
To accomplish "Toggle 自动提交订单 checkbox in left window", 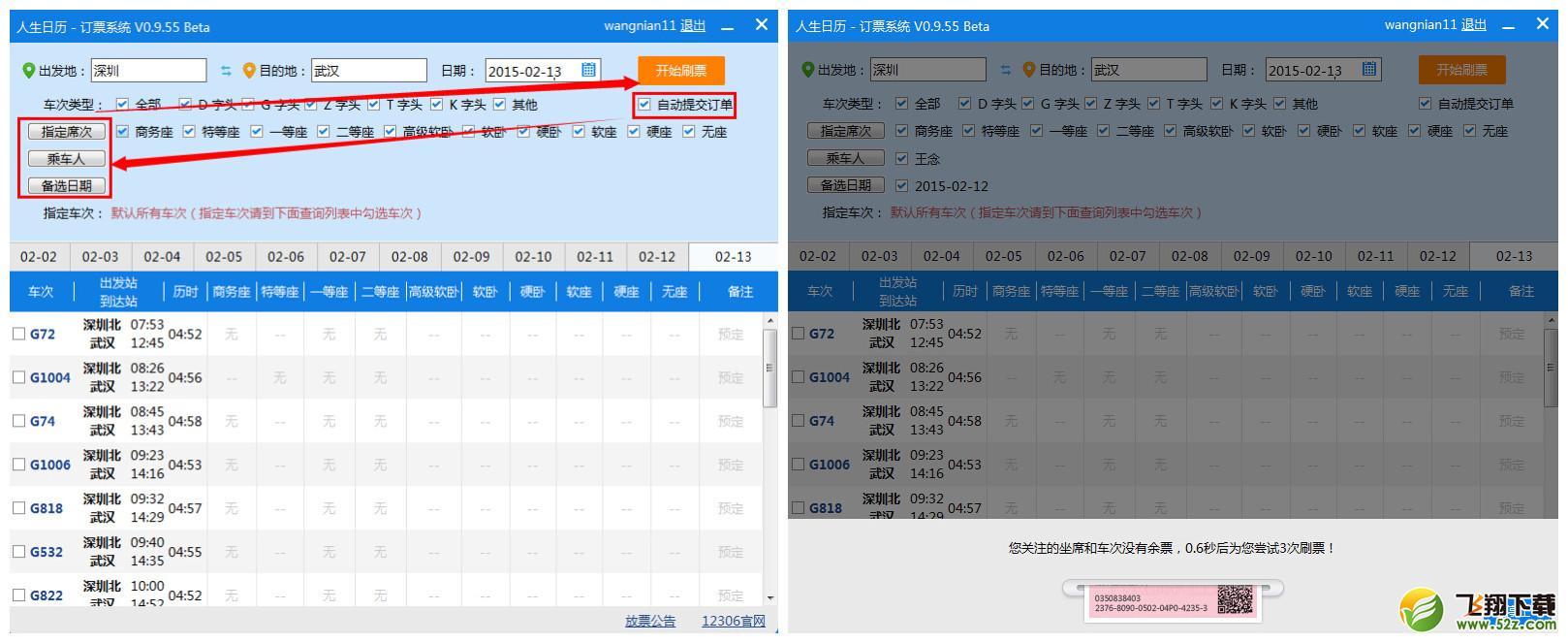I will [644, 105].
